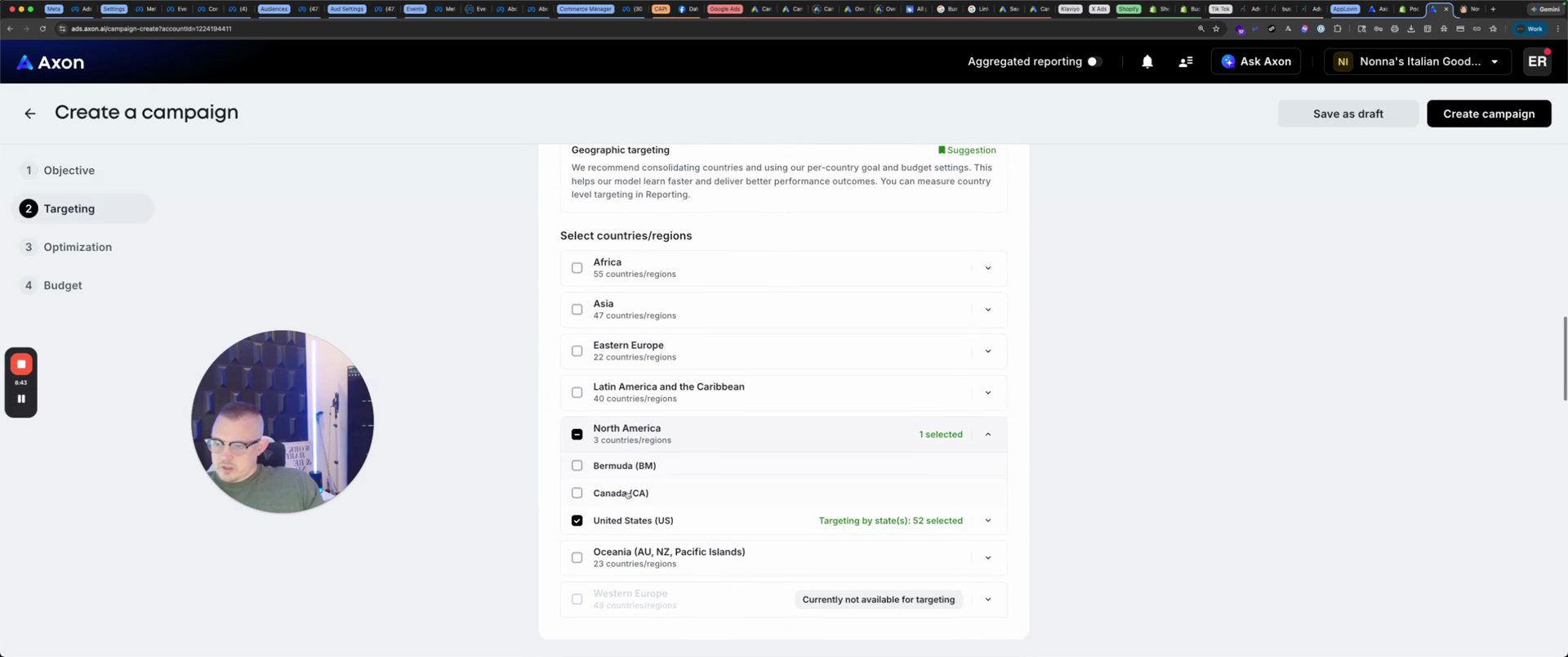Open the notifications bell

1147,62
